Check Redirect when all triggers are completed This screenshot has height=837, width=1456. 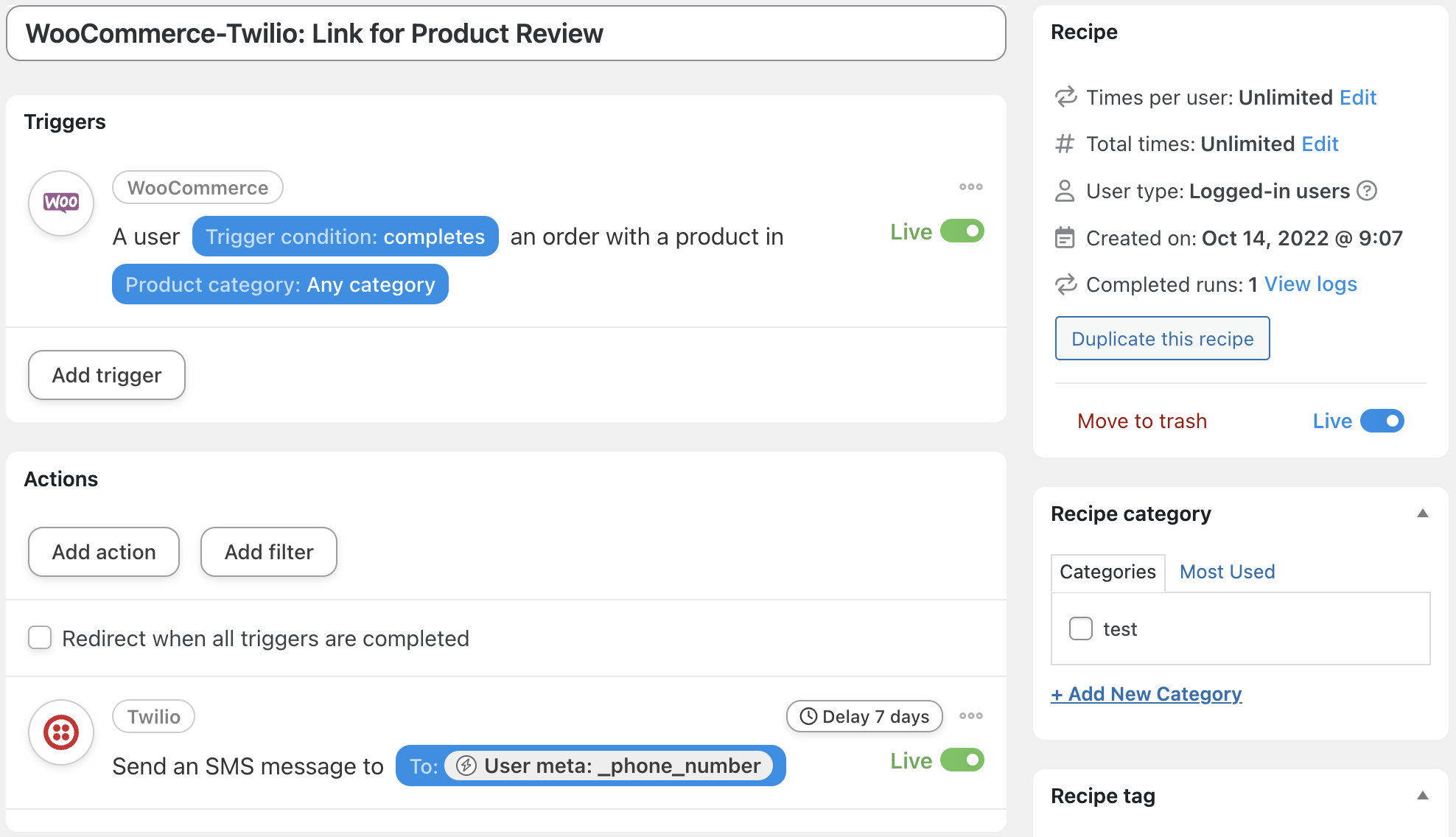pos(40,637)
